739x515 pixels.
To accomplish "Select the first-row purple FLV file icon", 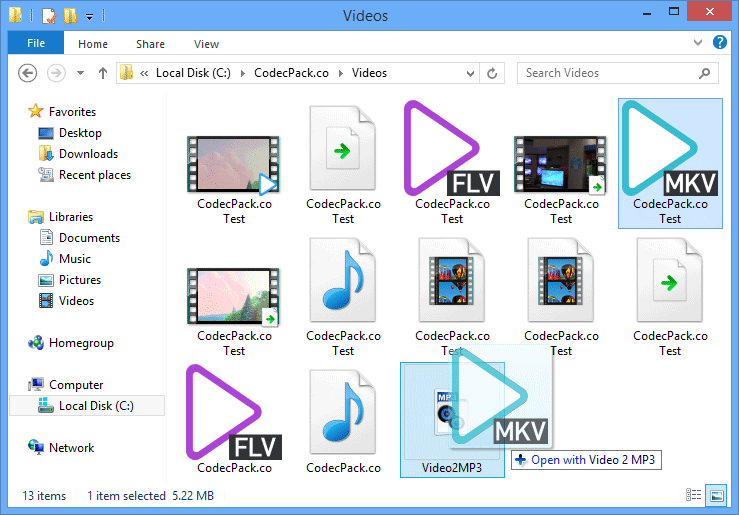I will (x=452, y=148).
